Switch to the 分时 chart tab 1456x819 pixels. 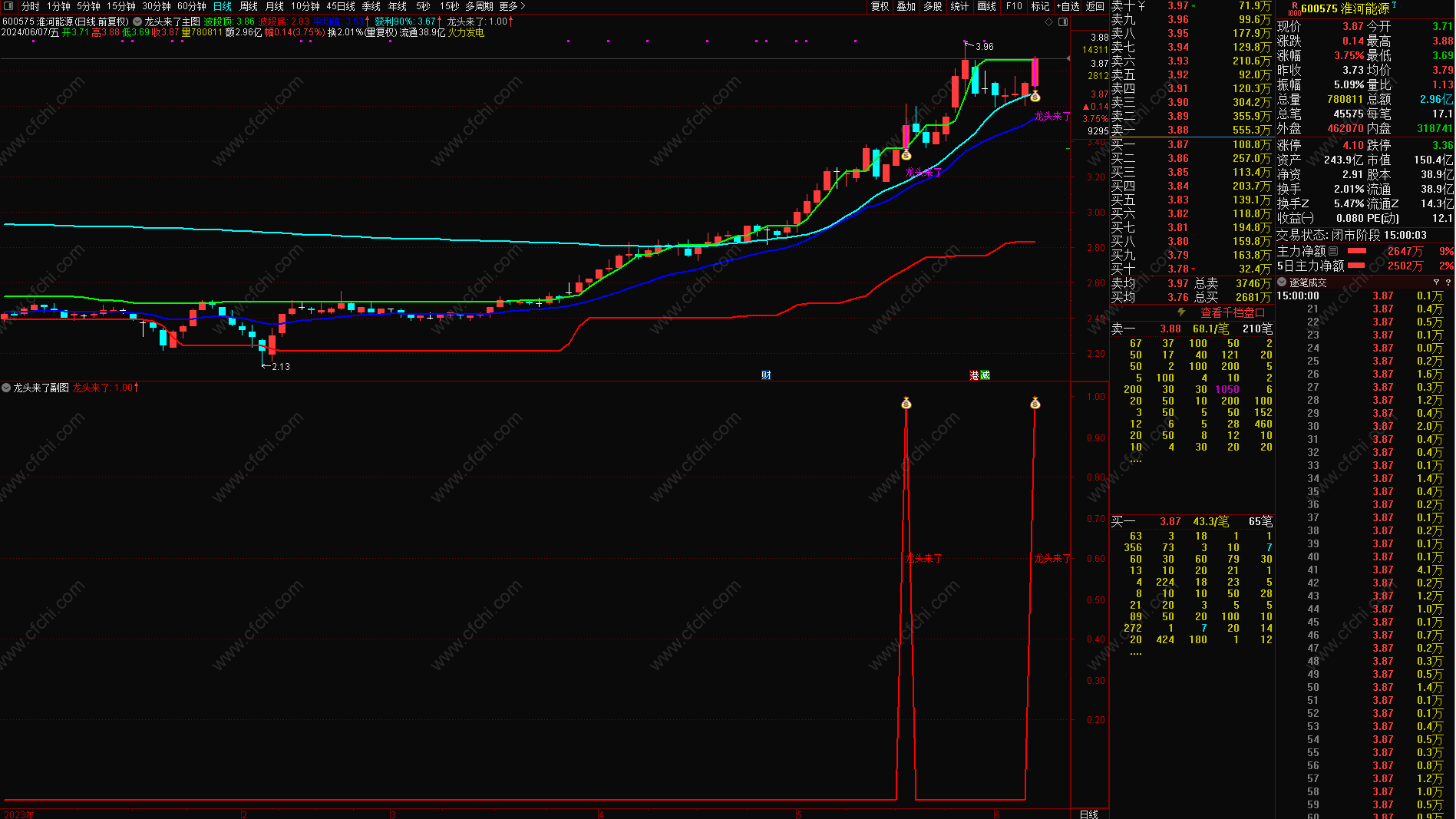click(30, 6)
